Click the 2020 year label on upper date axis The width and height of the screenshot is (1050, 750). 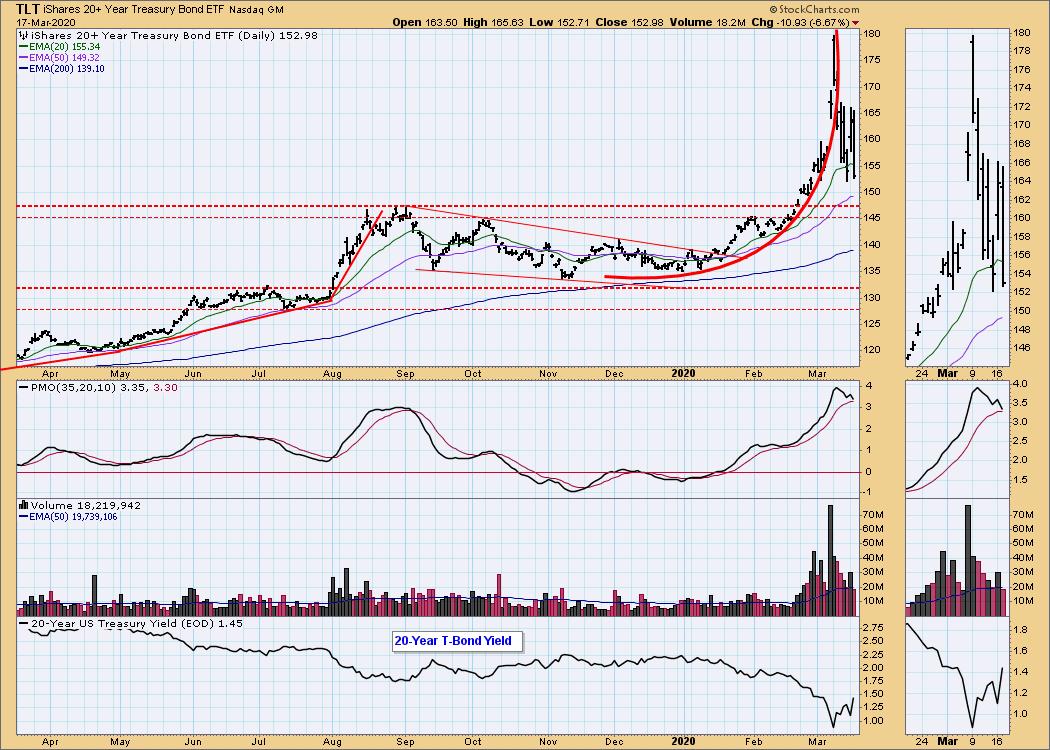coord(684,374)
